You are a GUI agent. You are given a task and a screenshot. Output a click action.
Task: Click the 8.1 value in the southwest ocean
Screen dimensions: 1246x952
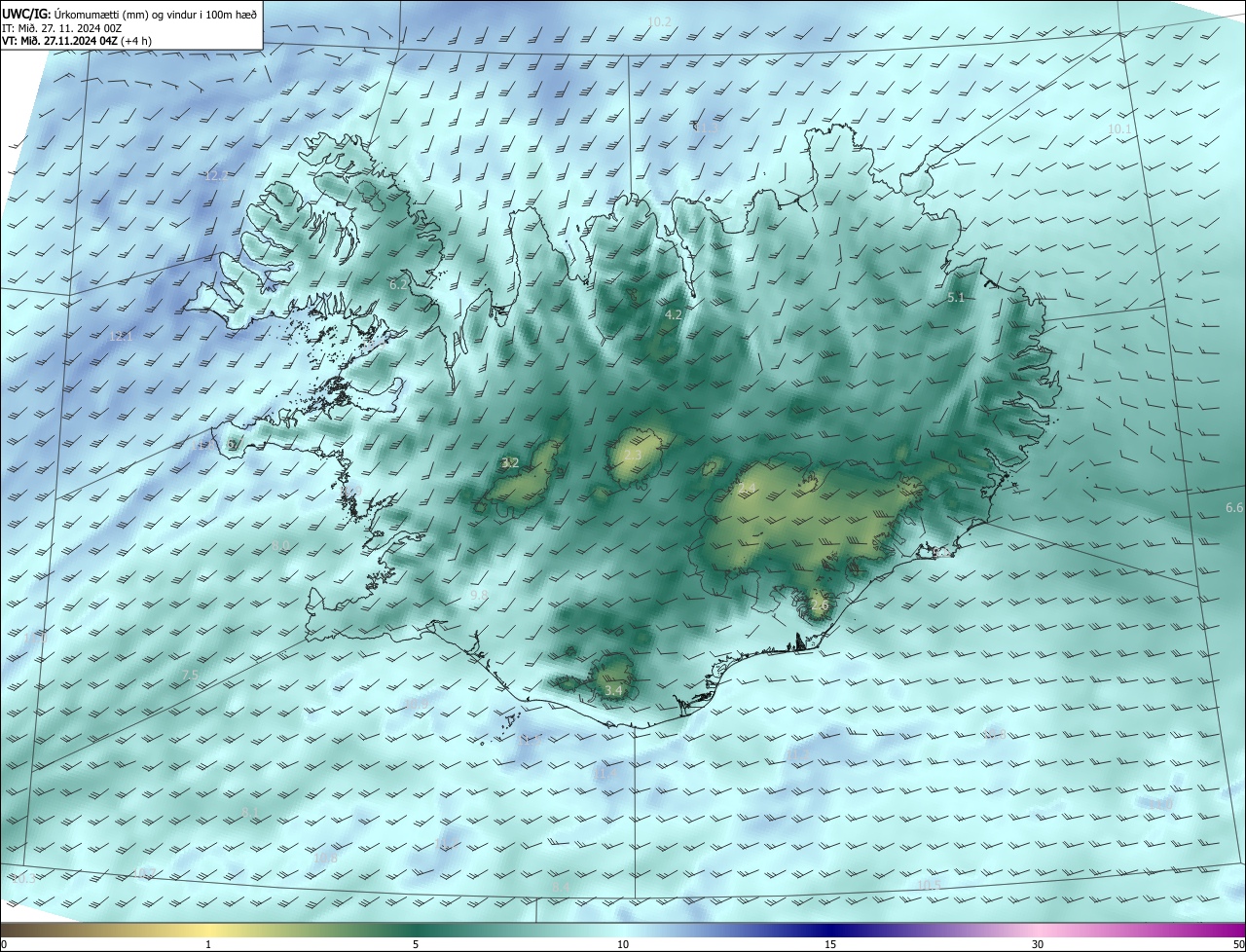(x=251, y=812)
